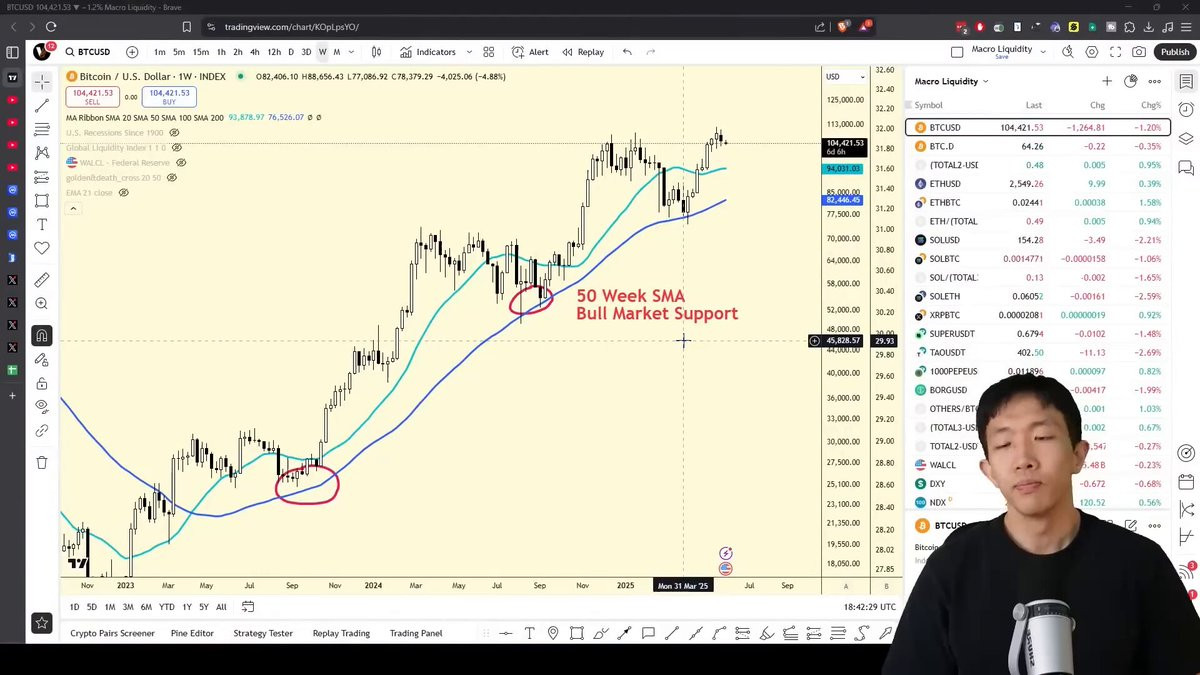
Task: Toggle visibility of golden&death_cross indicator
Action: point(172,178)
